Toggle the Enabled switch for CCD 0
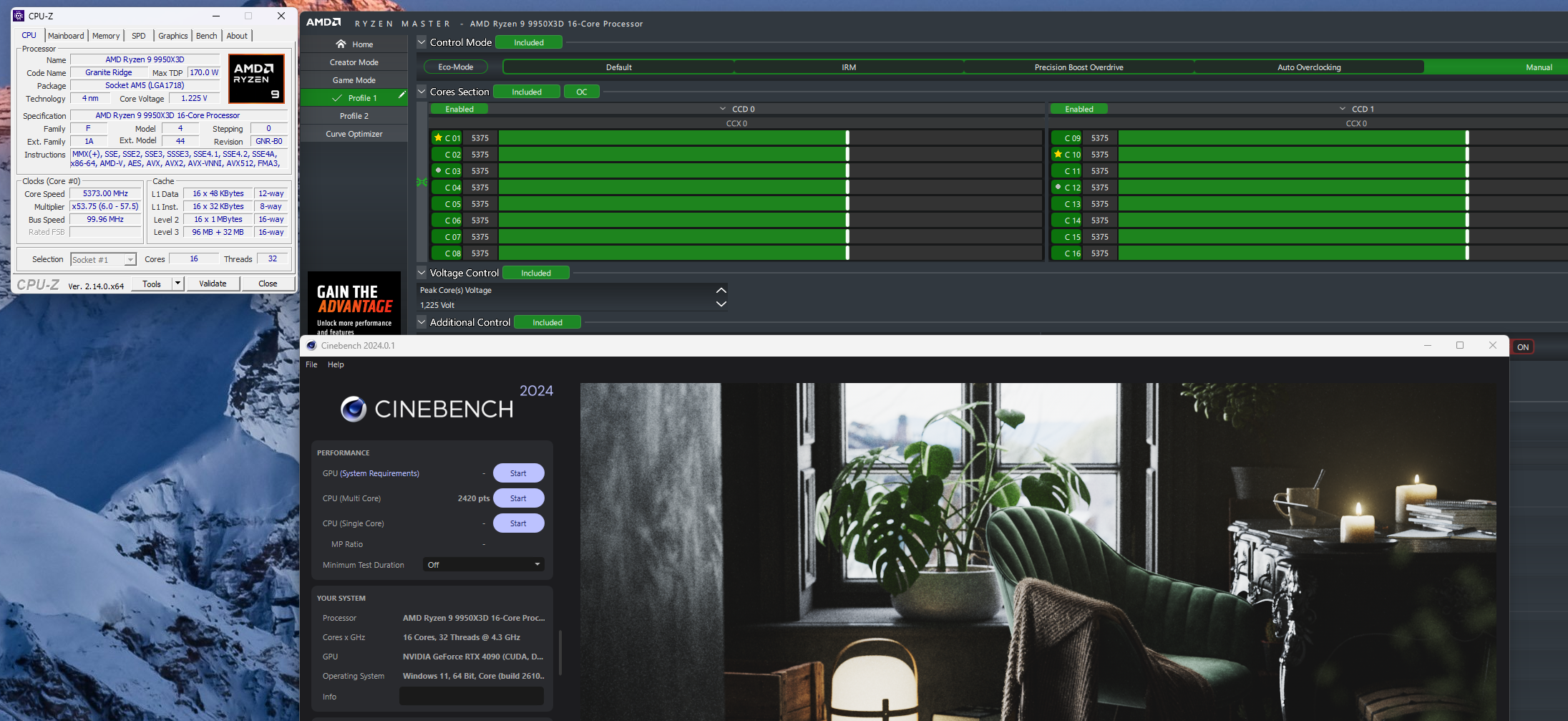Screen dimensions: 1568x721 (459, 109)
